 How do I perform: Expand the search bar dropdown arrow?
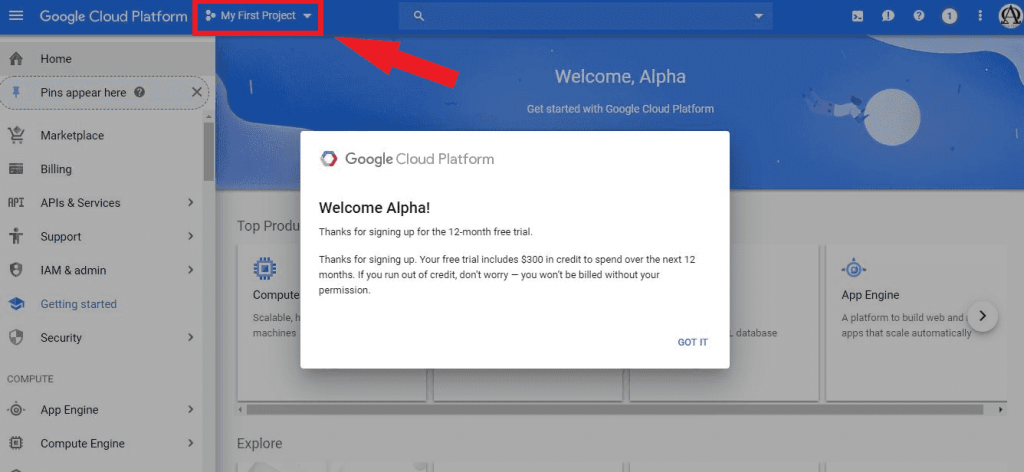click(x=758, y=16)
